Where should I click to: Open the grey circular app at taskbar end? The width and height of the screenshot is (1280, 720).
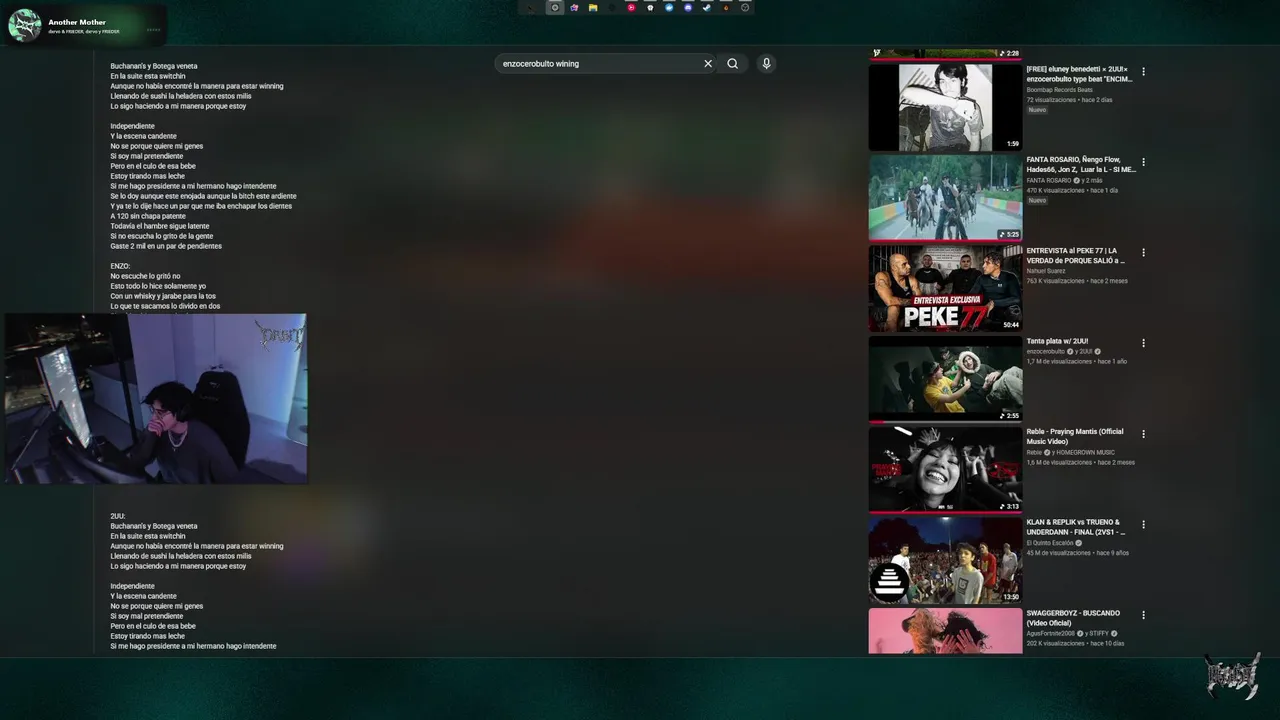[x=745, y=8]
